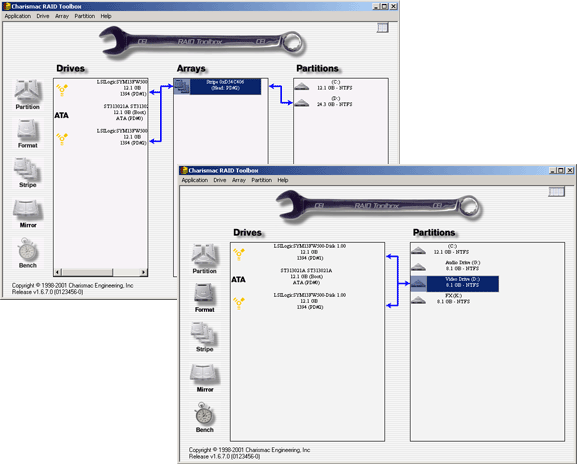Select the Stripe tool in front window
The width and height of the screenshot is (577, 464).
[205, 337]
